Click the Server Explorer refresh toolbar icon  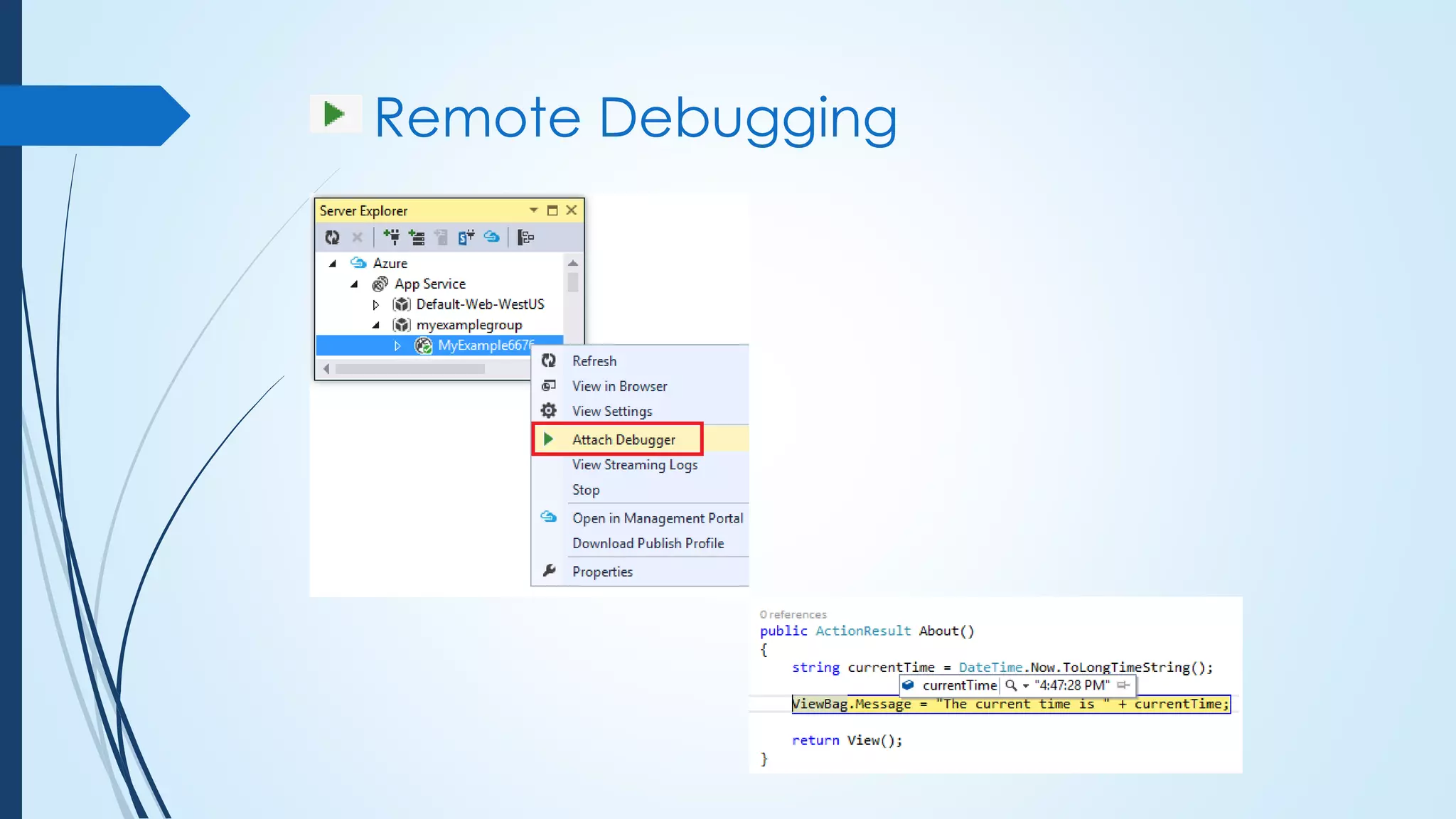click(332, 237)
